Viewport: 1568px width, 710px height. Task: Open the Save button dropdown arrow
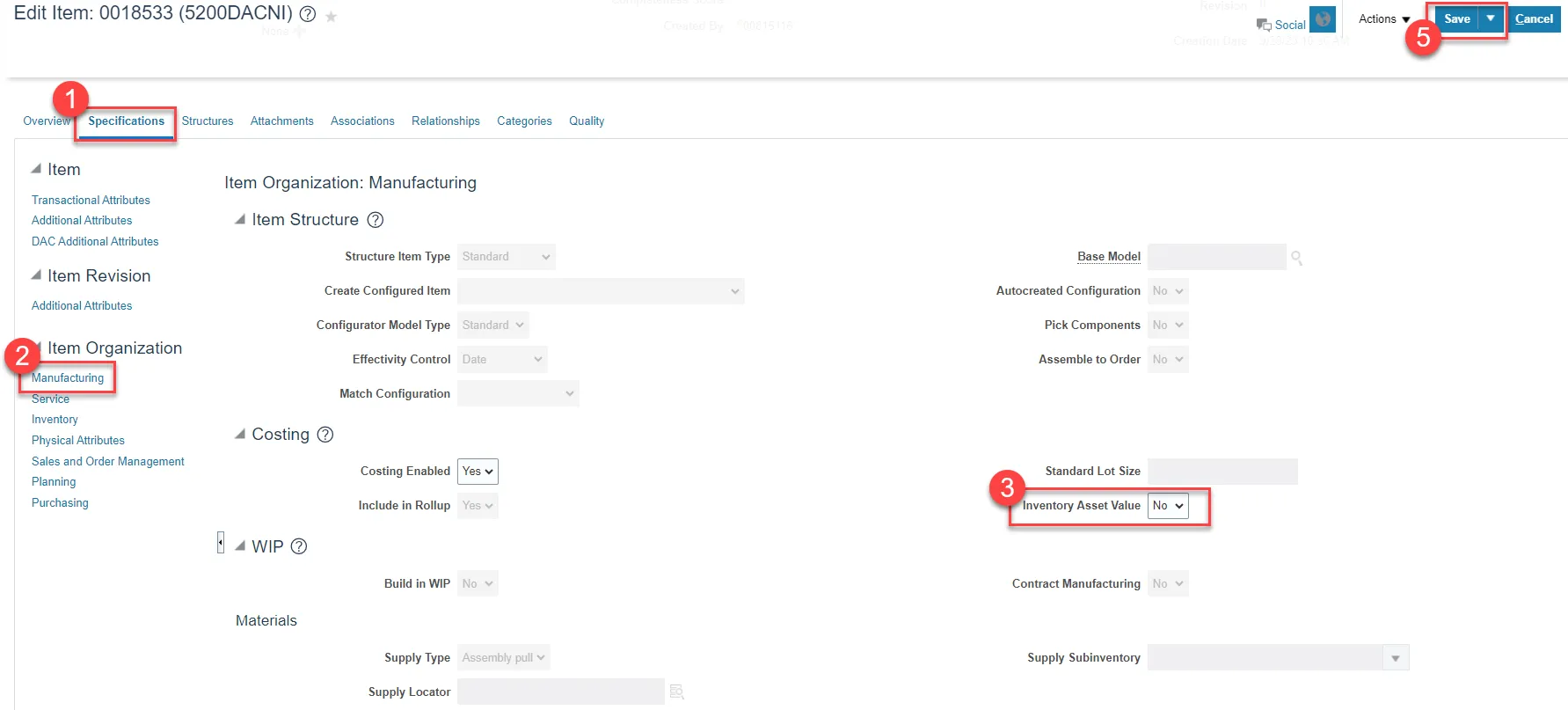coord(1491,18)
